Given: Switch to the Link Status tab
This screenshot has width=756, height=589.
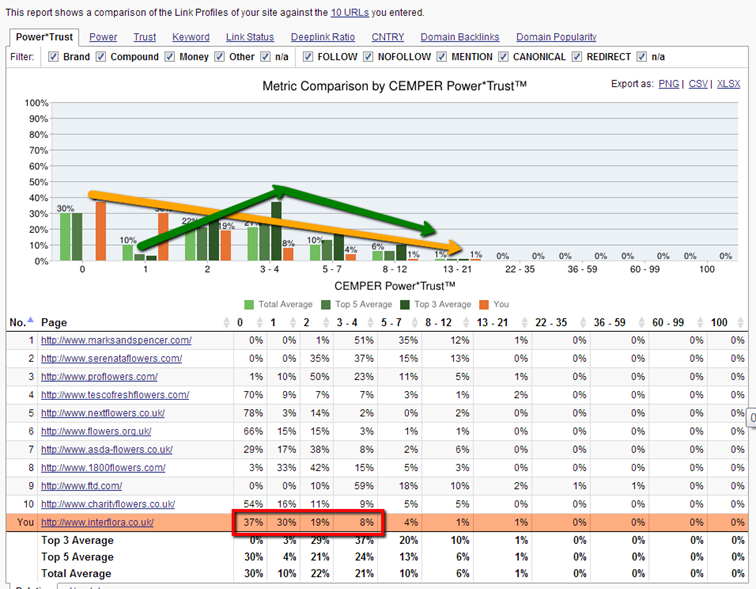Looking at the screenshot, I should [250, 37].
